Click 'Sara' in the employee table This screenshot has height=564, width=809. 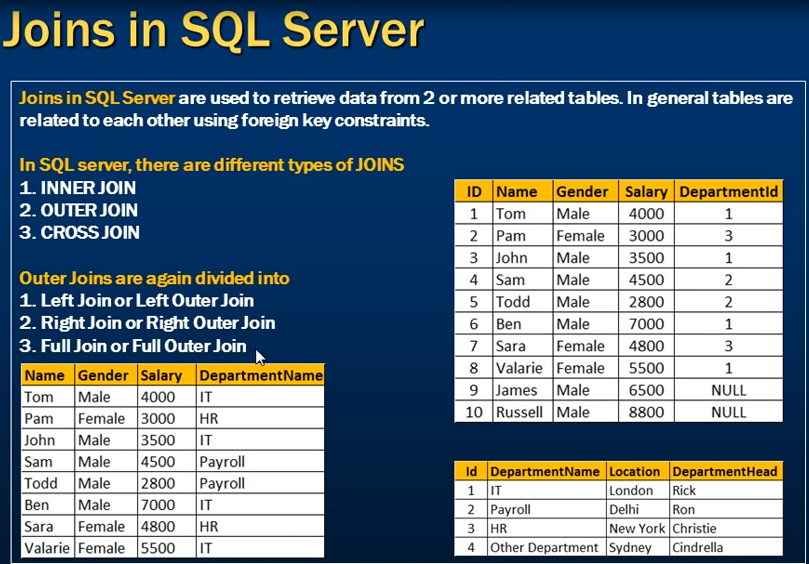pos(523,346)
